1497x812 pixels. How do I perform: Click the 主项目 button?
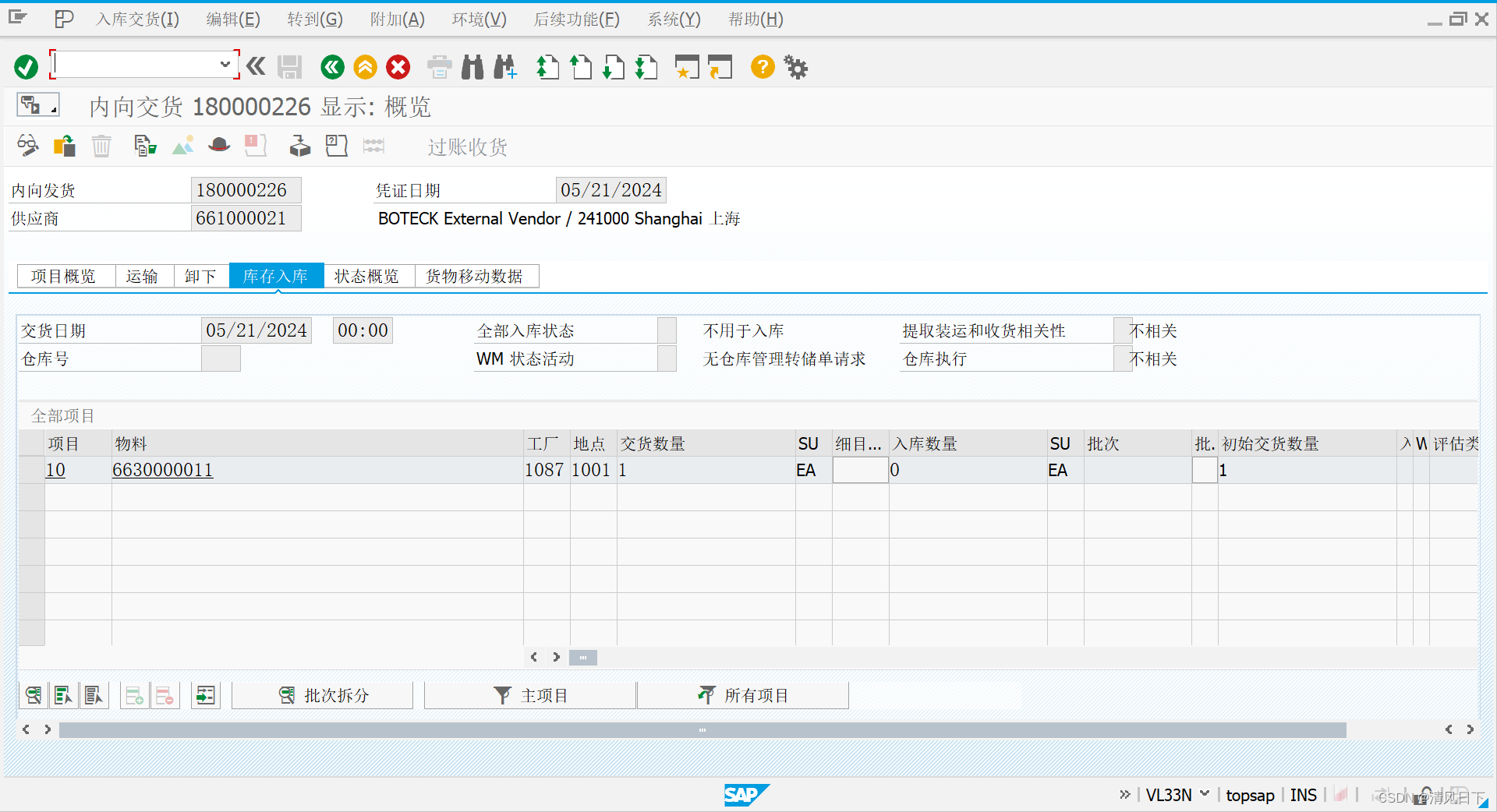click(530, 695)
